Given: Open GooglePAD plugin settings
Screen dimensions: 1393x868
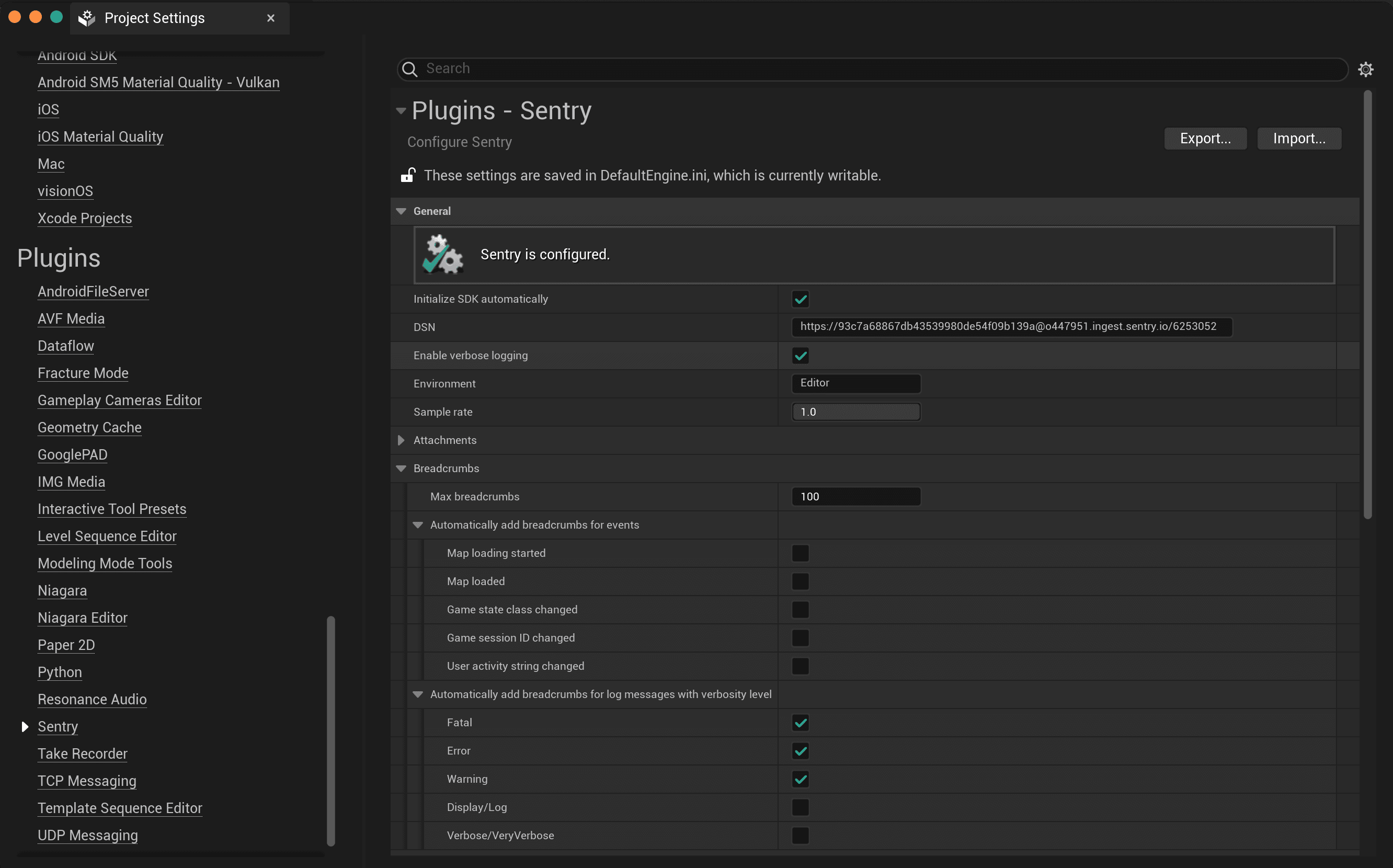Looking at the screenshot, I should click(72, 455).
